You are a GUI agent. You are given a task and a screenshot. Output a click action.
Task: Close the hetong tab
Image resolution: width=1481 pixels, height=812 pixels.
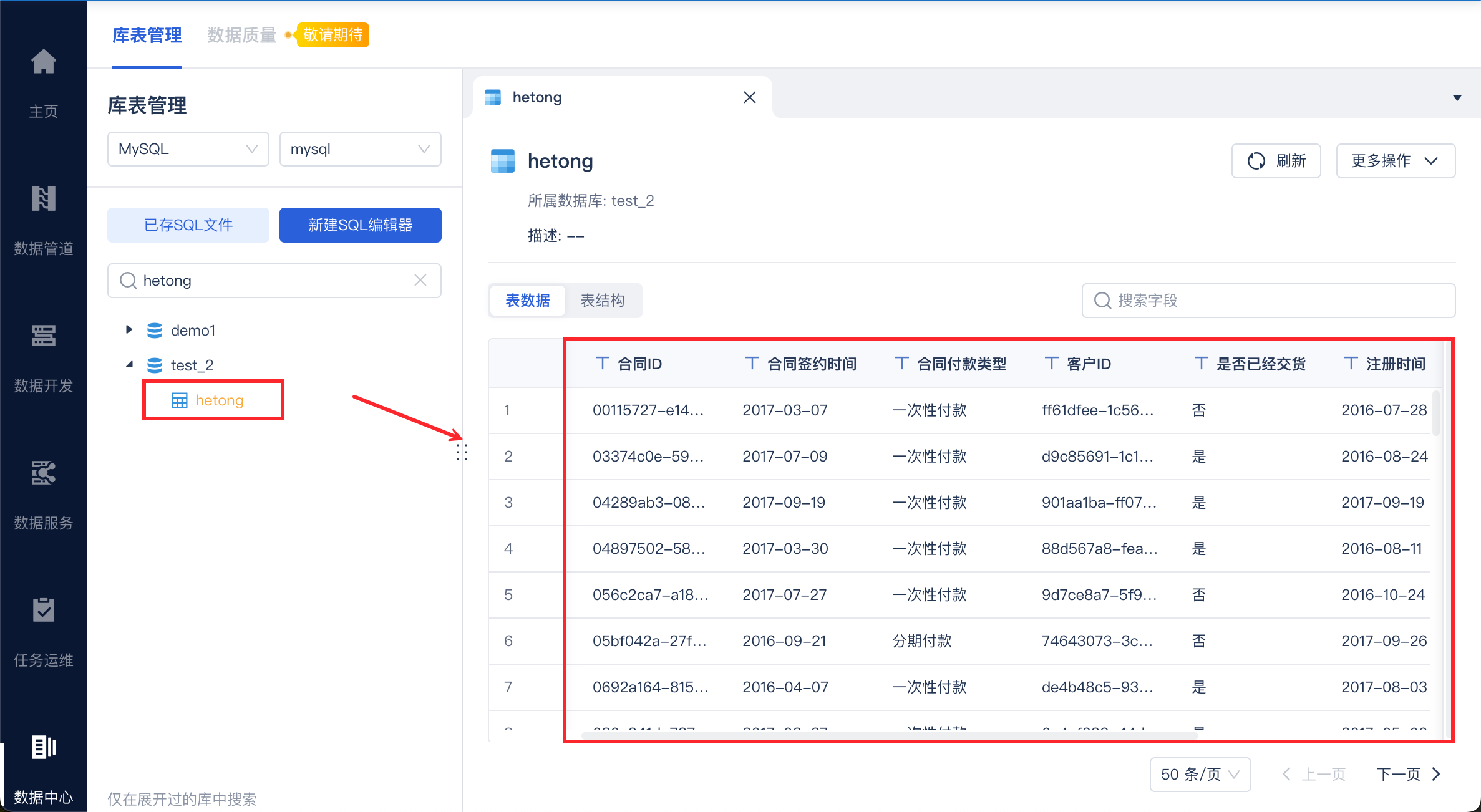tap(750, 97)
